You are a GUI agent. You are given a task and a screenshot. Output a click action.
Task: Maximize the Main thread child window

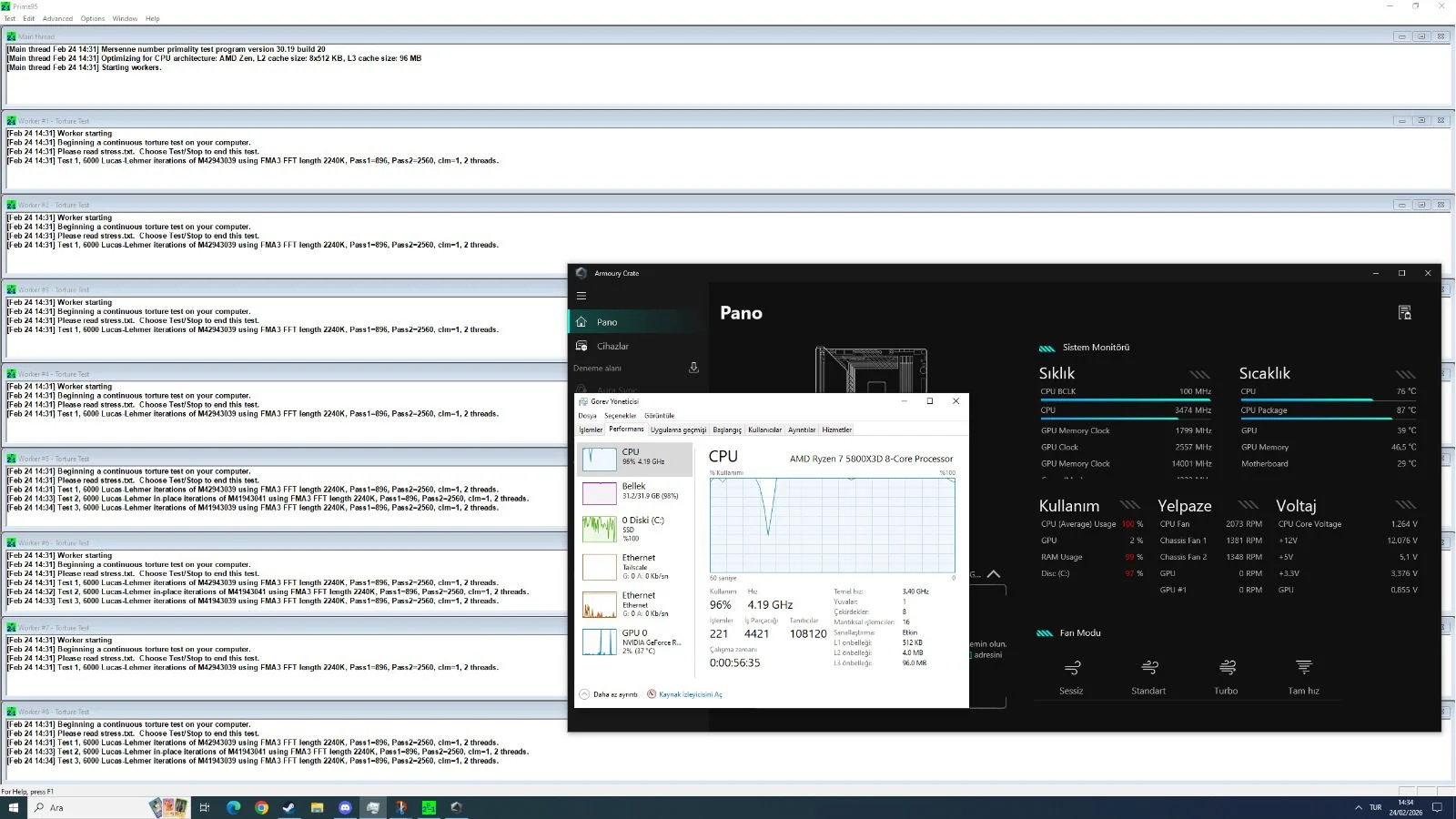point(1421,36)
